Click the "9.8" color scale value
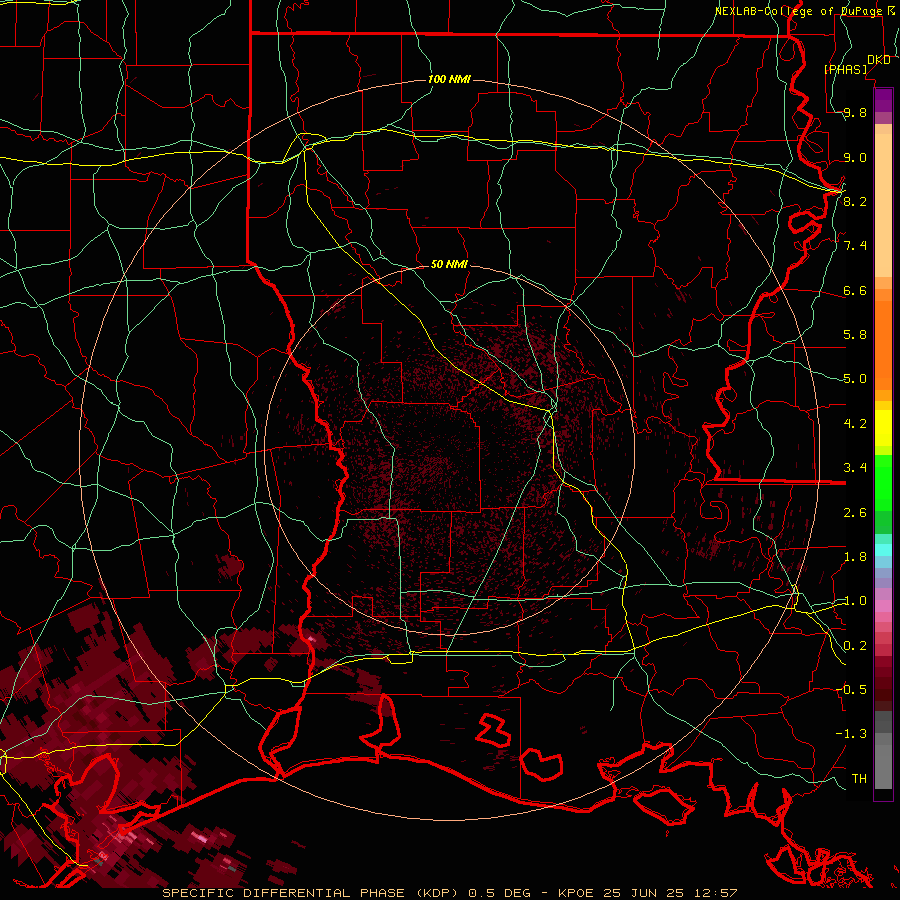 pos(855,113)
